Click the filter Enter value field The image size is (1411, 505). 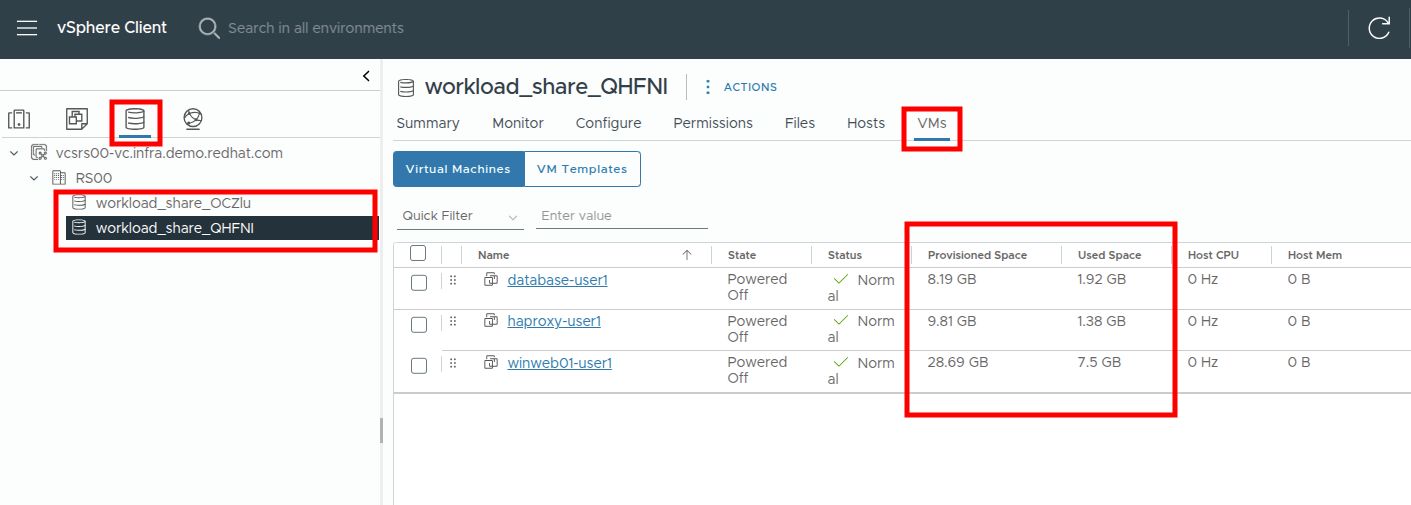click(621, 216)
